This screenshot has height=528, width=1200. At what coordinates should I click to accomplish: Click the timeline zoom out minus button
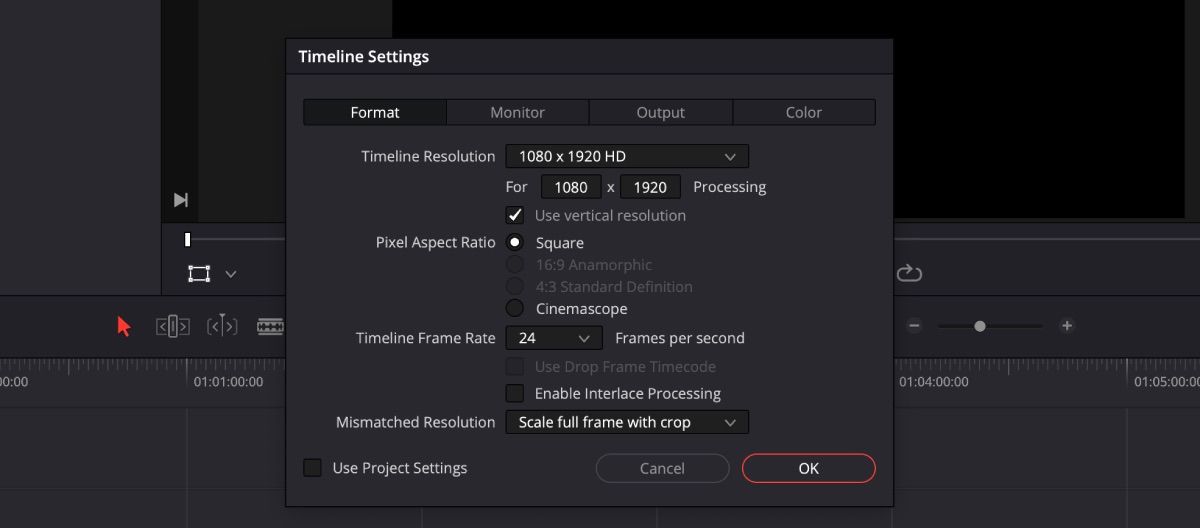(x=914, y=326)
